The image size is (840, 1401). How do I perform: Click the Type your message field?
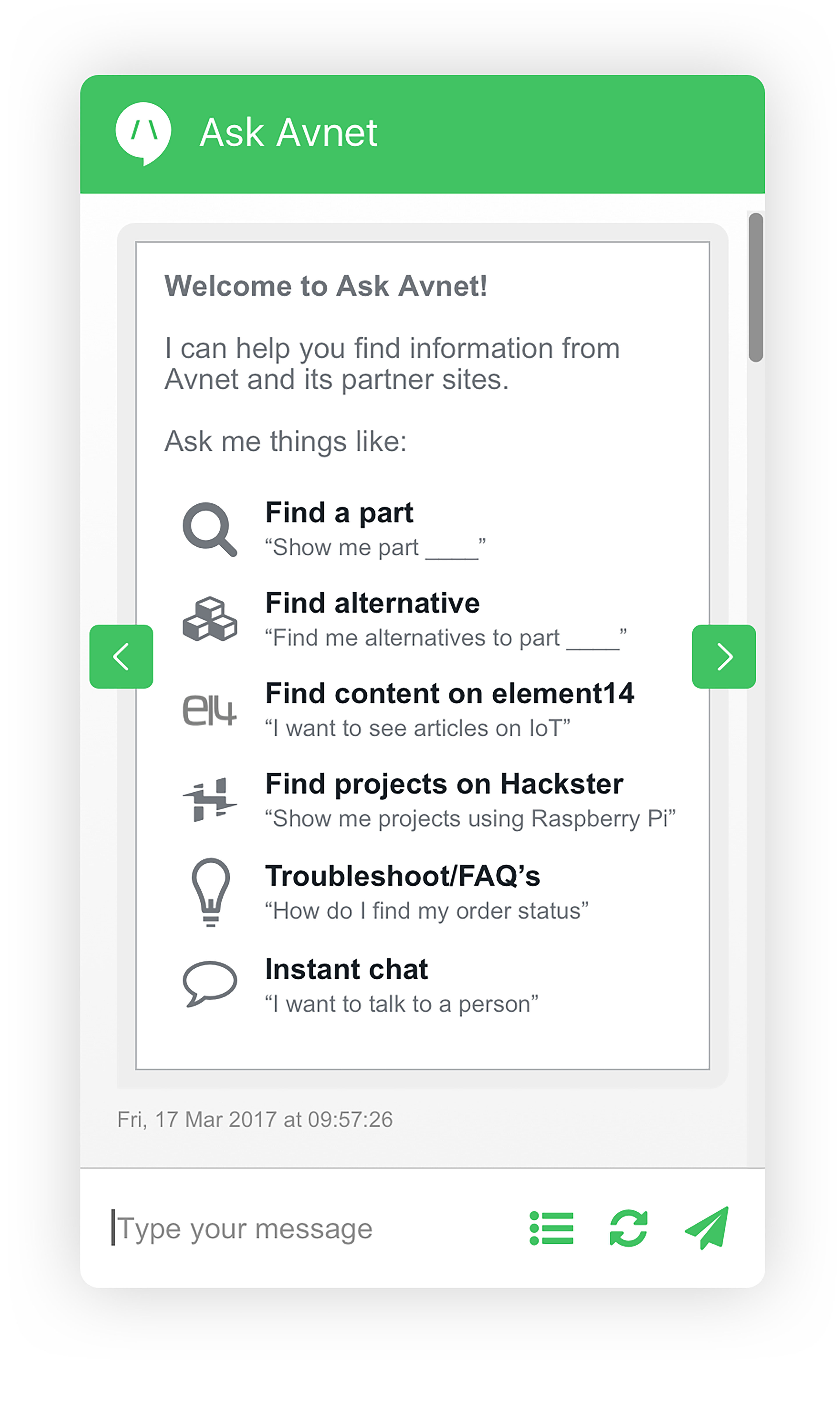[x=306, y=1228]
